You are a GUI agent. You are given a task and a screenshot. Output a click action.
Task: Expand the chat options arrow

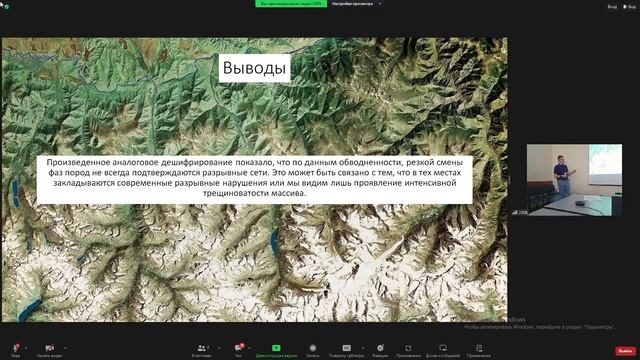click(x=249, y=348)
